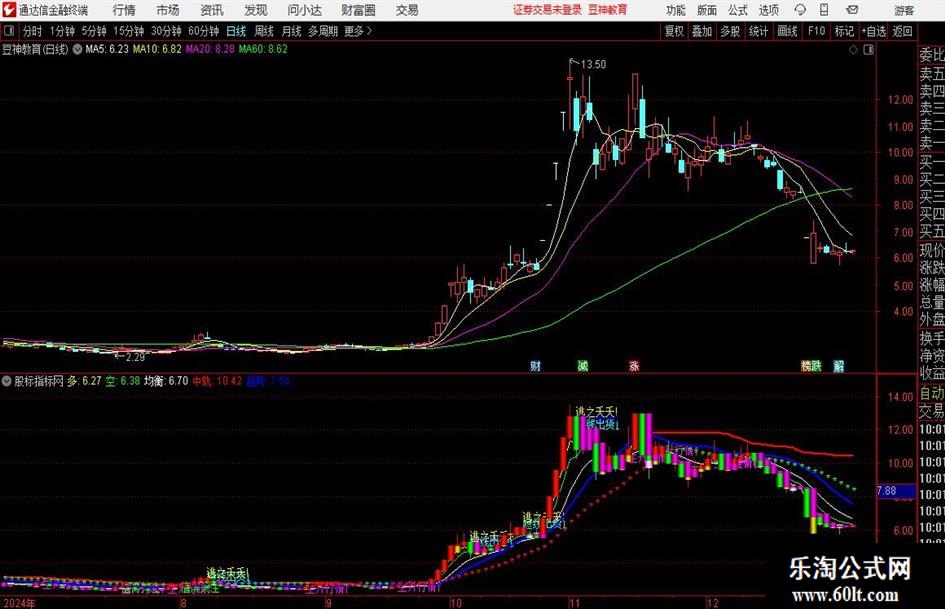Image resolution: width=945 pixels, height=609 pixels.
Task: Switch to 分时 chart period
Action: [33, 31]
